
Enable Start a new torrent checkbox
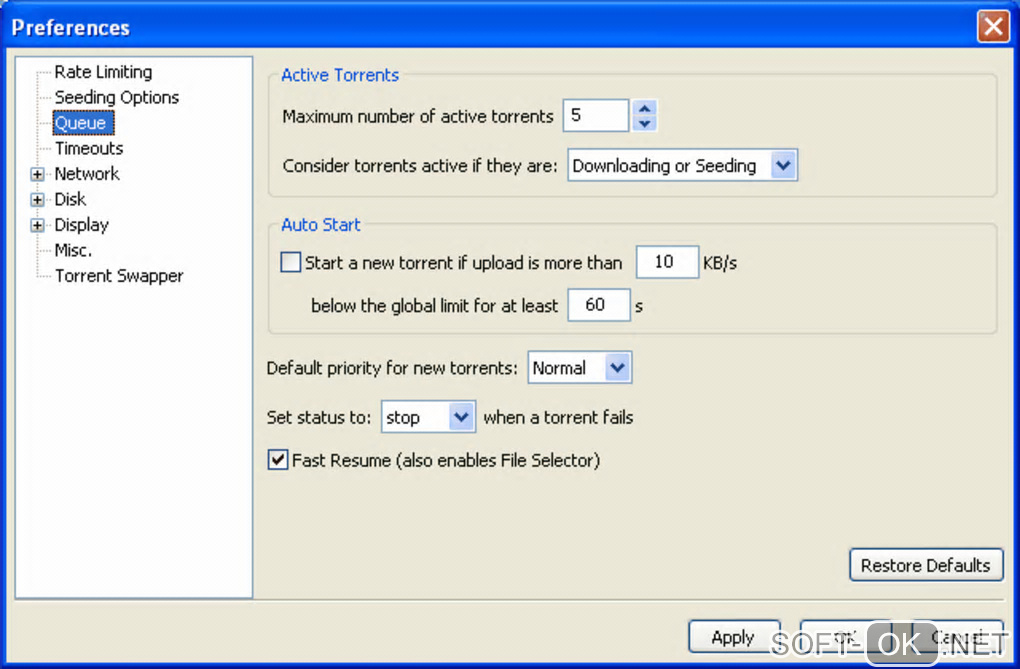(x=291, y=262)
